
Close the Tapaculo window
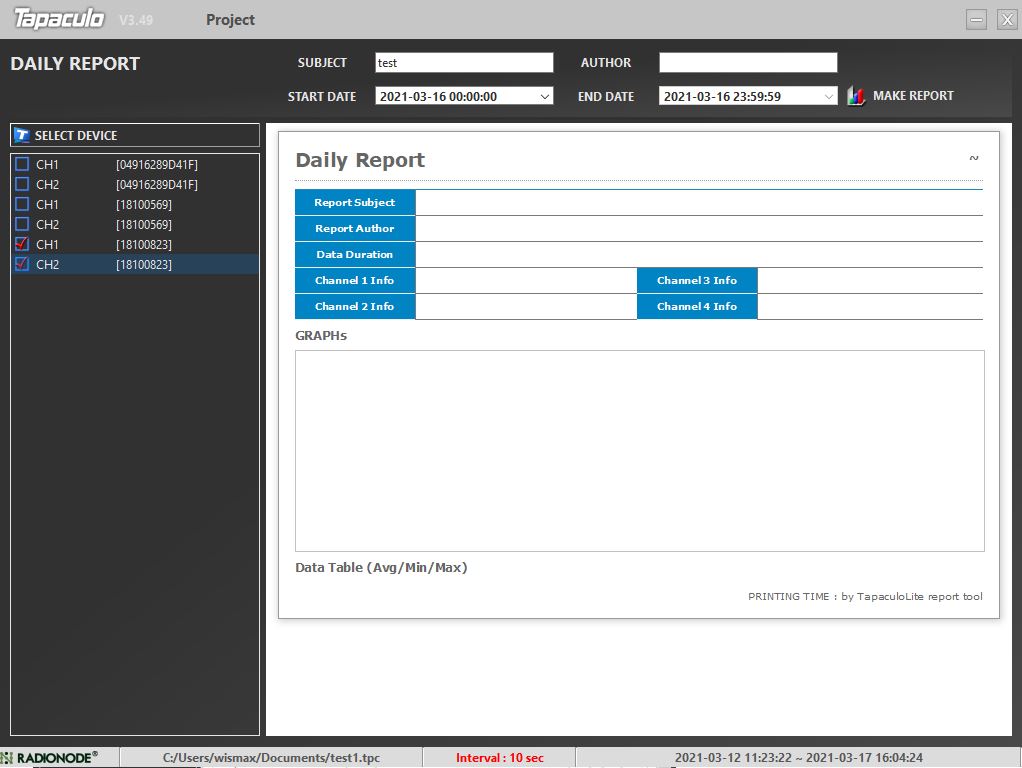1007,20
